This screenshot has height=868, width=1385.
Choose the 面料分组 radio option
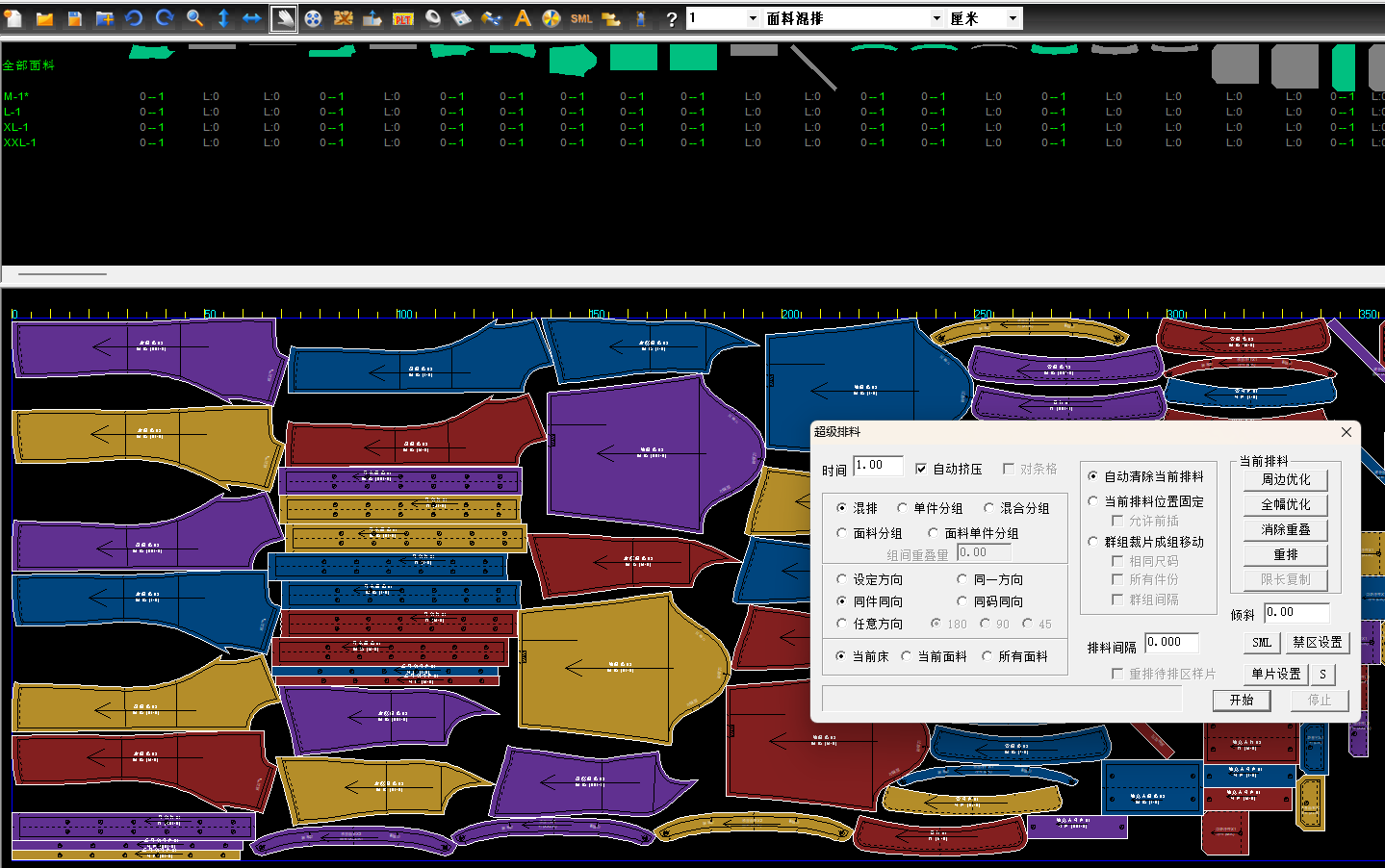[842, 533]
